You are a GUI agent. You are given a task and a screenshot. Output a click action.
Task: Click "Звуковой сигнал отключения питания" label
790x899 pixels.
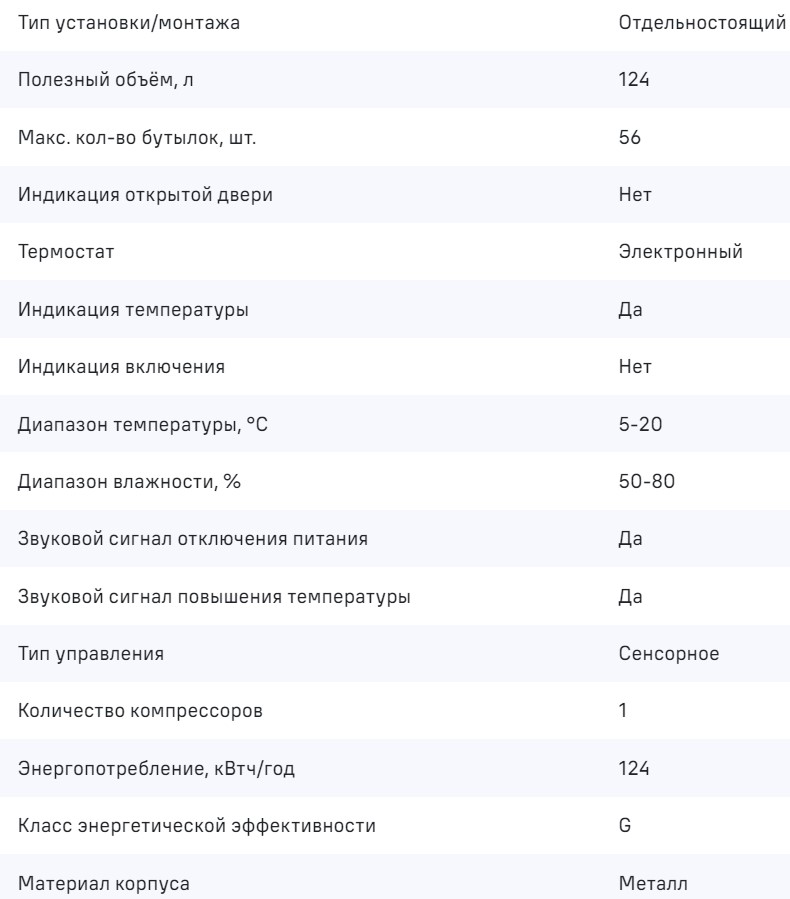click(x=193, y=539)
